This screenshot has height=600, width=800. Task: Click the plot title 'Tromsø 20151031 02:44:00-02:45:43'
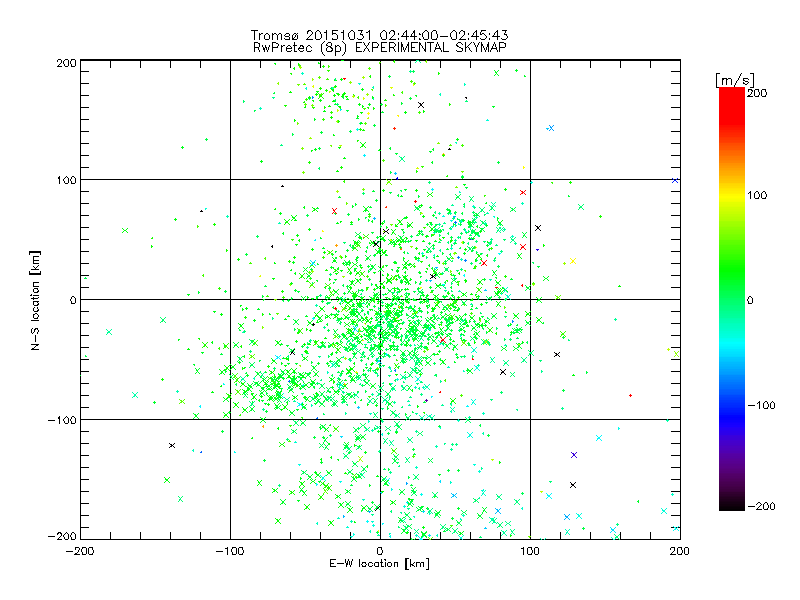coord(379,35)
